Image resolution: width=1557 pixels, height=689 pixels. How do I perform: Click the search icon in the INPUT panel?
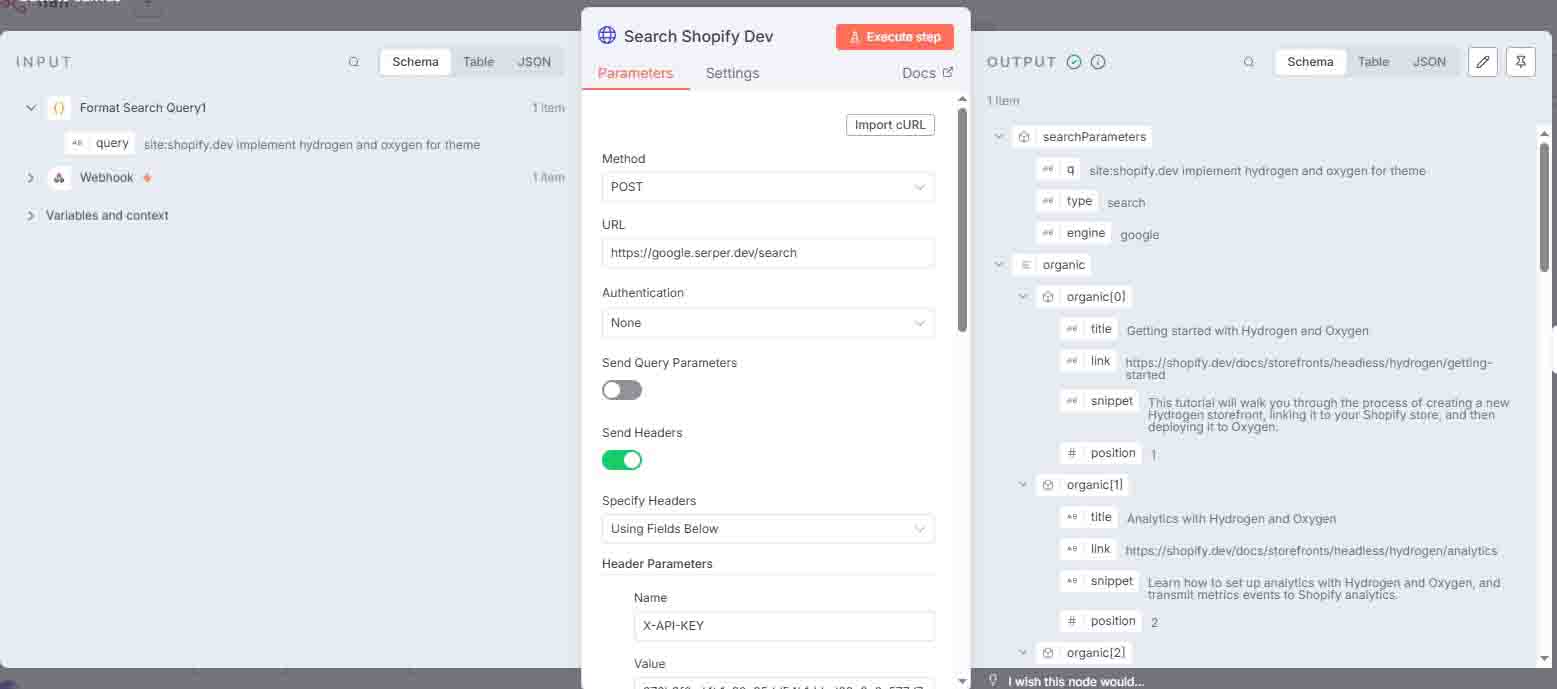354,61
